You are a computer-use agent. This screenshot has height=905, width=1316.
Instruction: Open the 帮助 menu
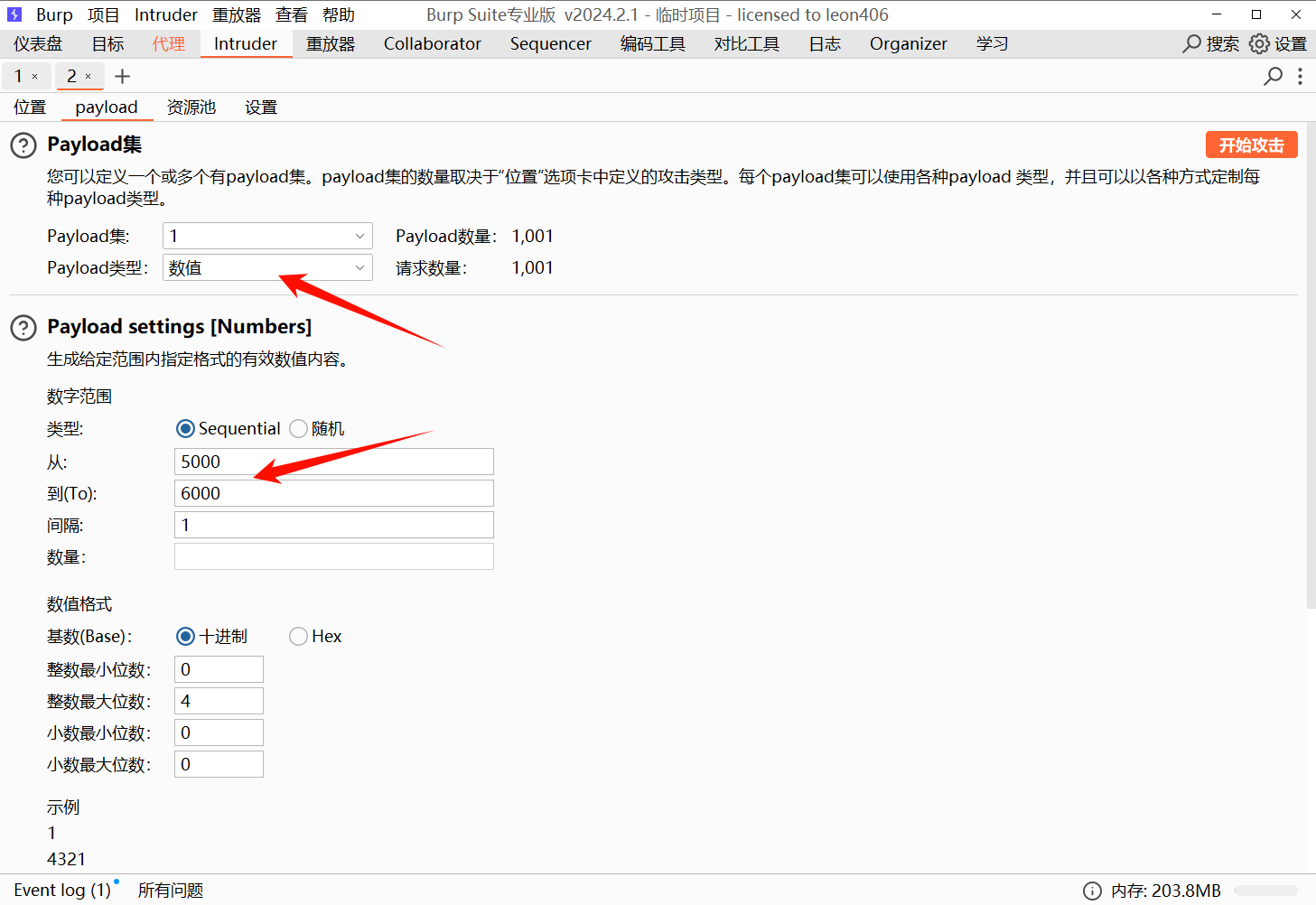tap(339, 14)
